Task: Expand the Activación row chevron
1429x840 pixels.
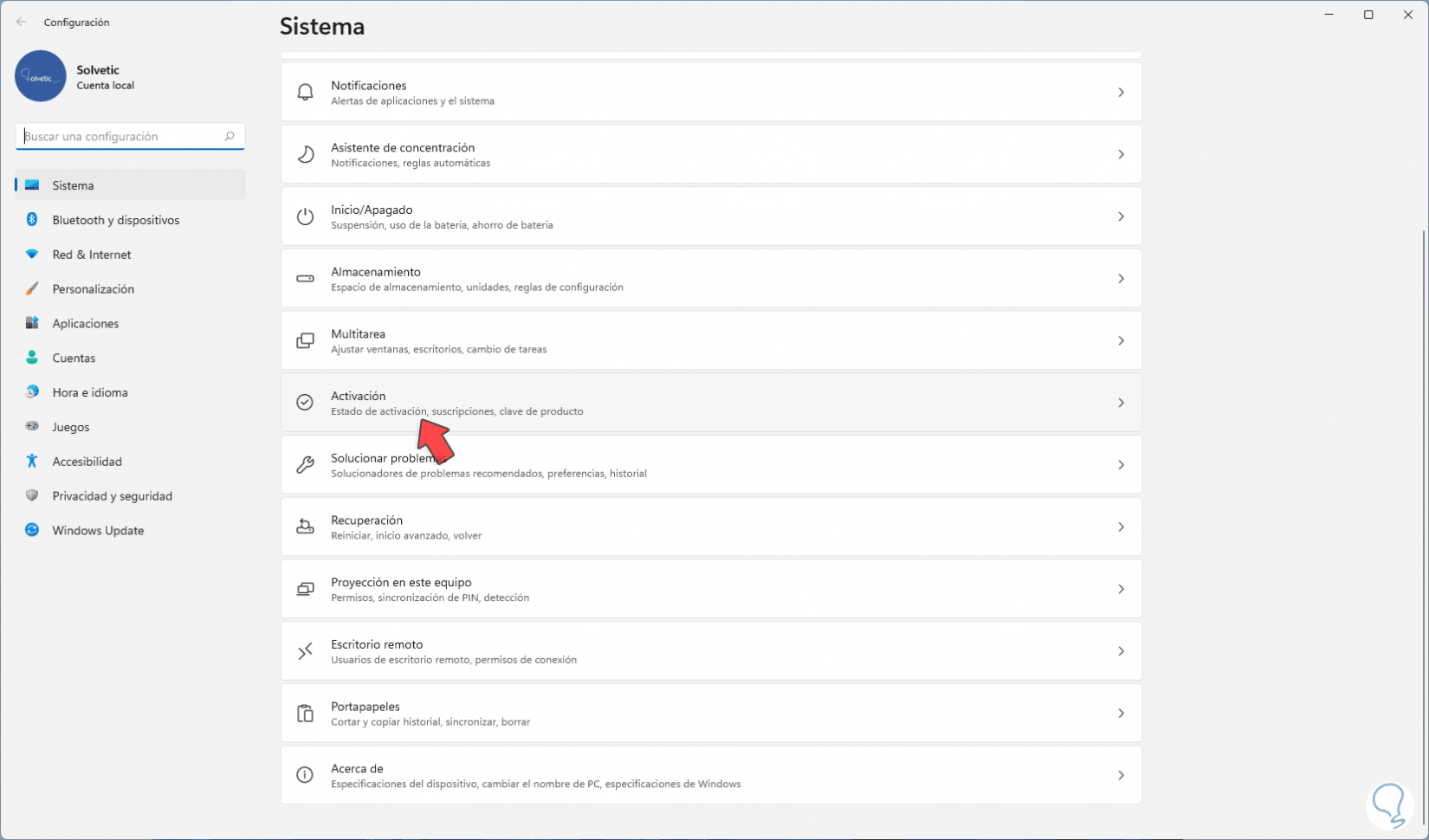Action: click(x=1121, y=403)
